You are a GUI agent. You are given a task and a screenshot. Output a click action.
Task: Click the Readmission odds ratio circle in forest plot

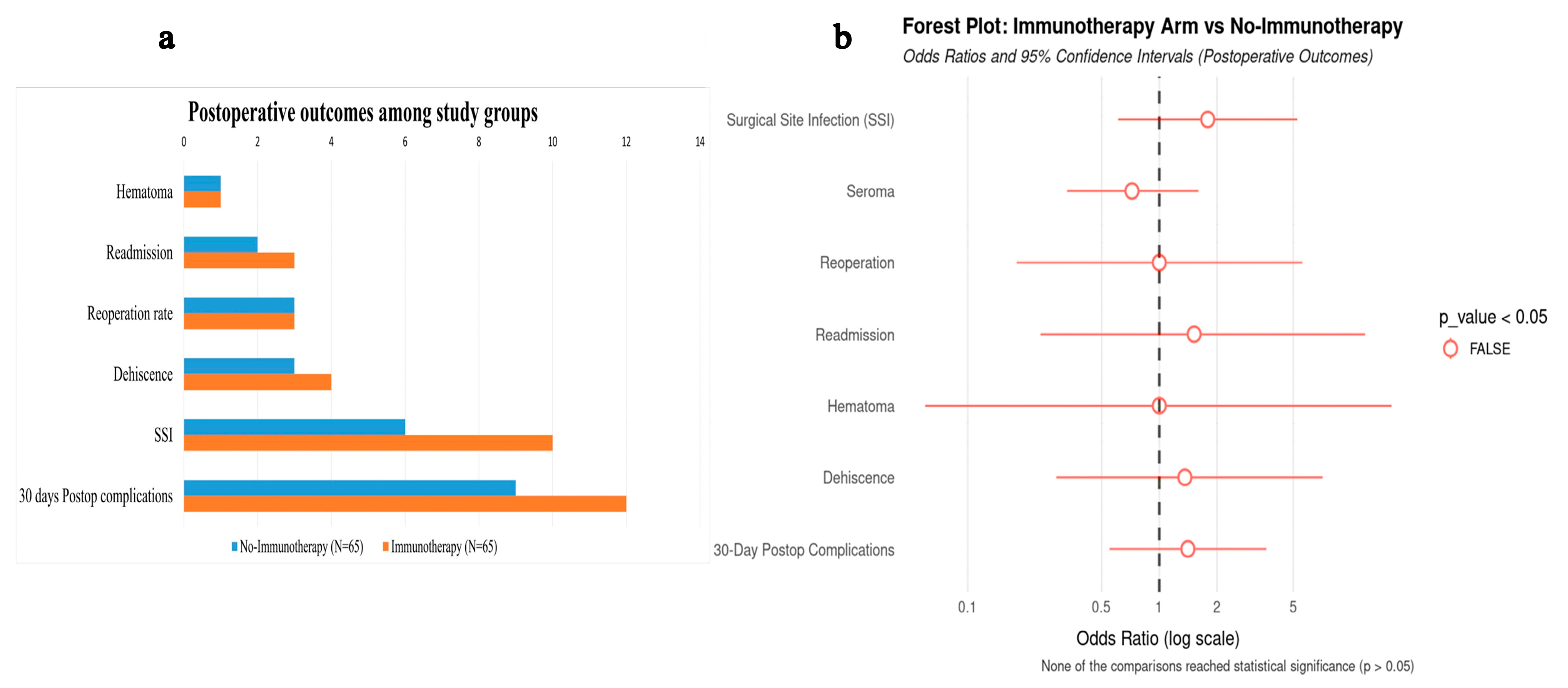point(1193,334)
